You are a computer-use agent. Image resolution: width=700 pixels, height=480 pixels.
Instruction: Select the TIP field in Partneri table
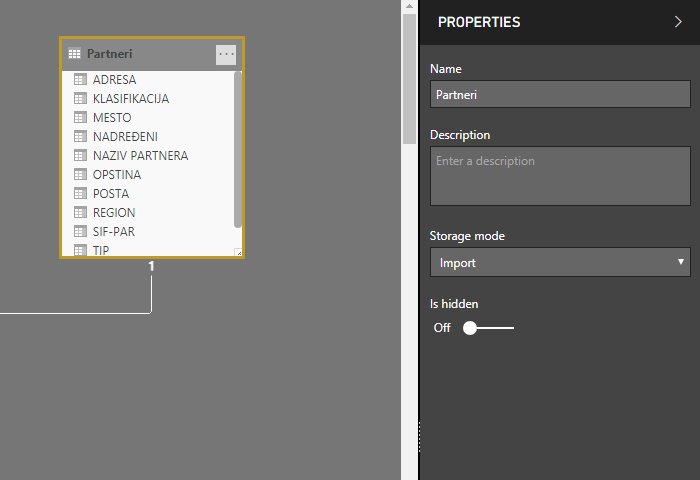point(101,251)
